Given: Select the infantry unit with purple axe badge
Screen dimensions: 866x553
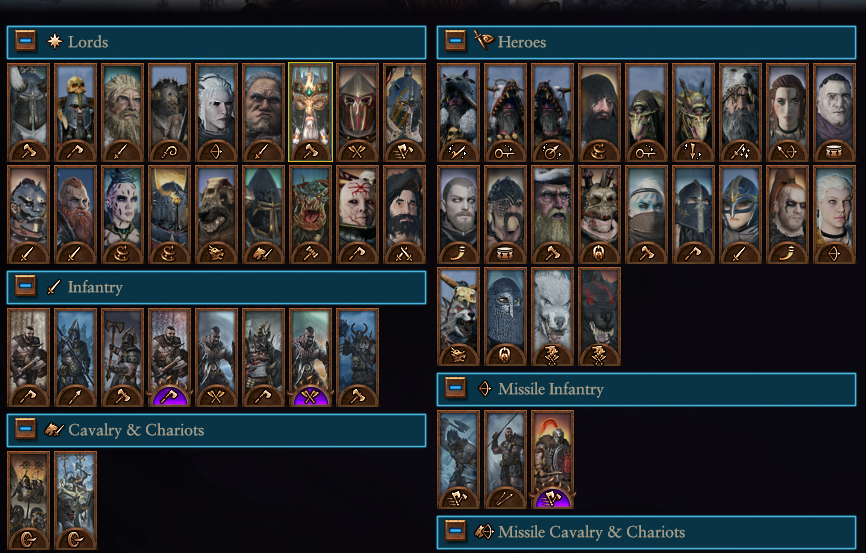Looking at the screenshot, I should (x=170, y=357).
